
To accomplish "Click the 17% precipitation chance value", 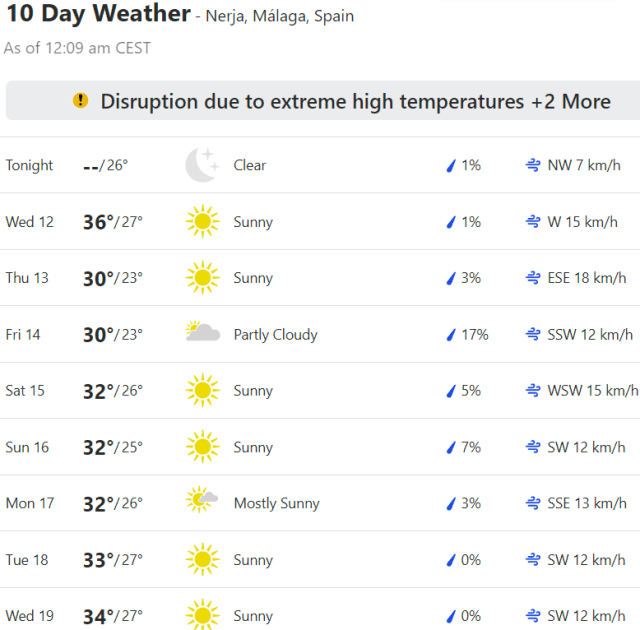I will (474, 335).
